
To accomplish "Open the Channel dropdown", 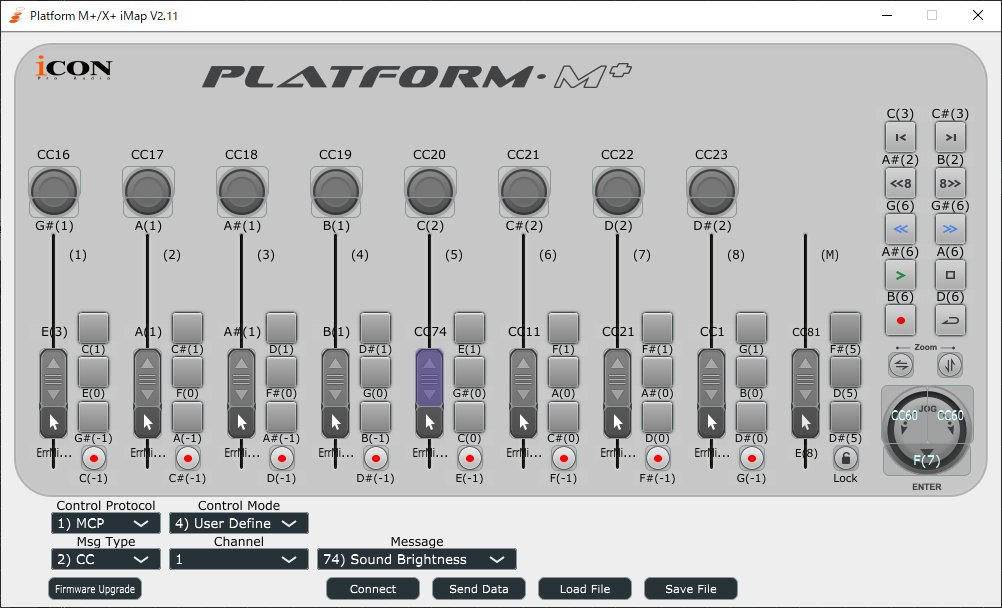I will [238, 559].
